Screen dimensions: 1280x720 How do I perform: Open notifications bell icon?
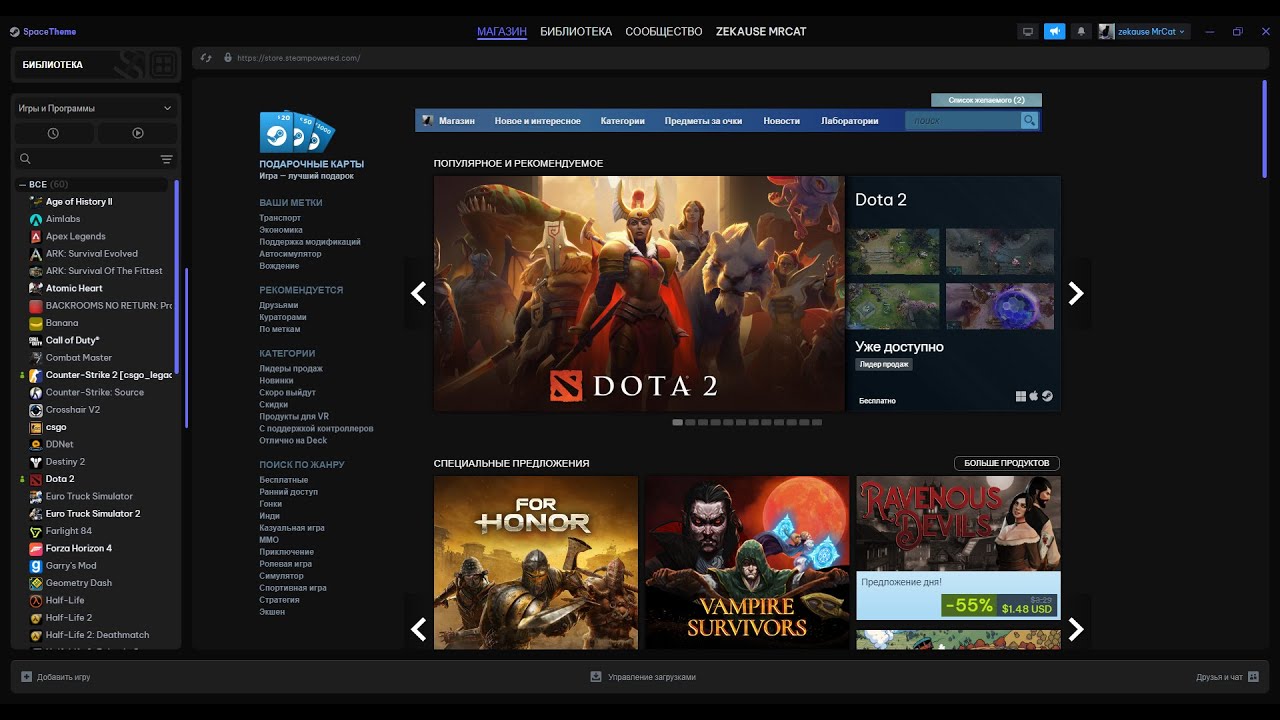coord(1081,32)
